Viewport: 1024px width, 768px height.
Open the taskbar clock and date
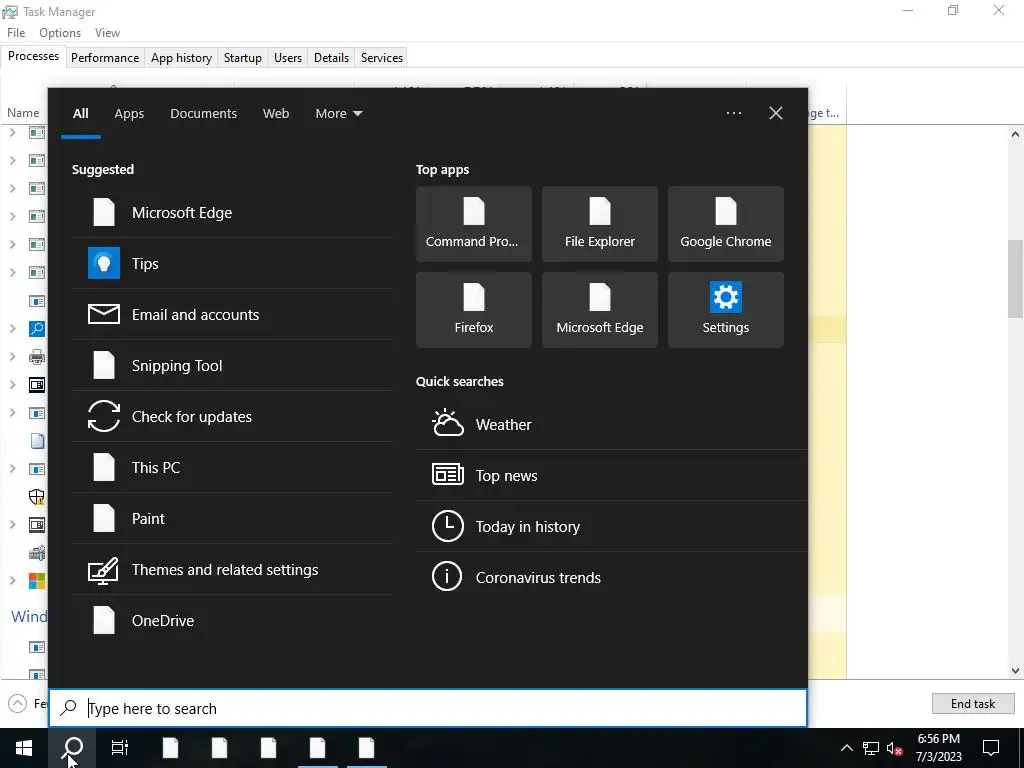pos(938,748)
